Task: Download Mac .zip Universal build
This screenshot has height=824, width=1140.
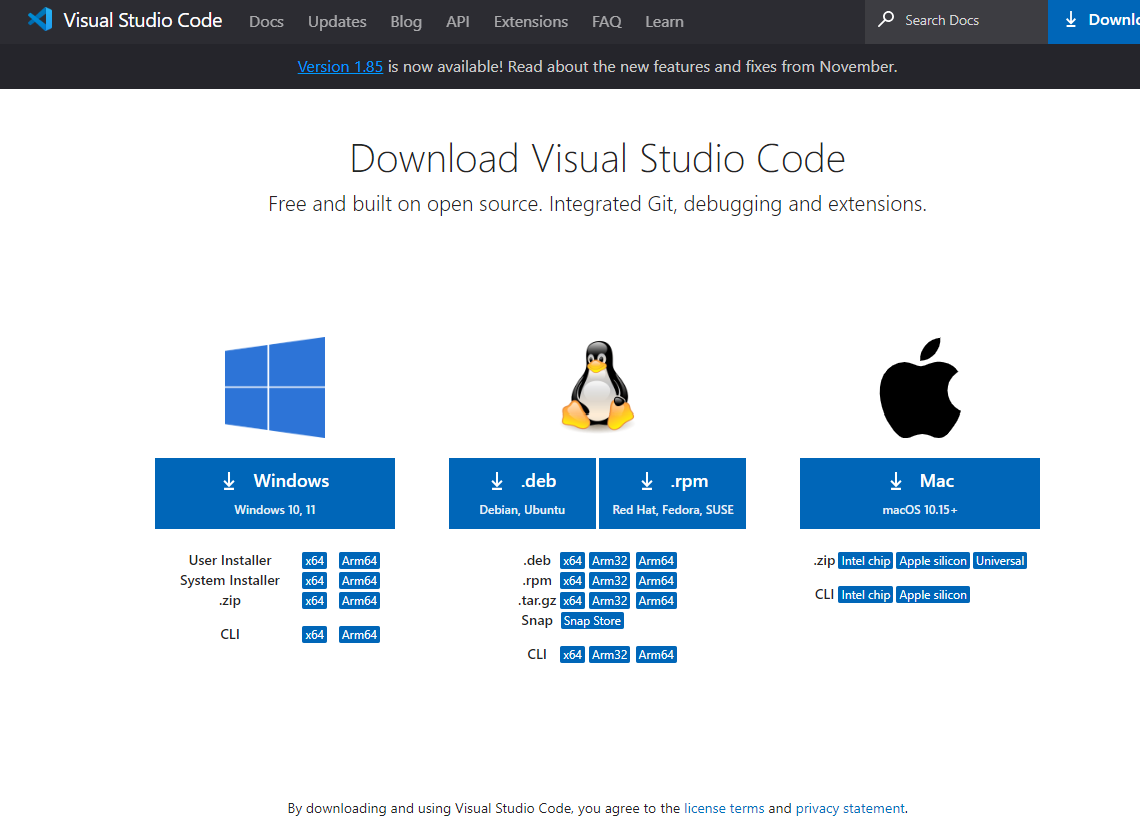Action: click(x=1000, y=561)
